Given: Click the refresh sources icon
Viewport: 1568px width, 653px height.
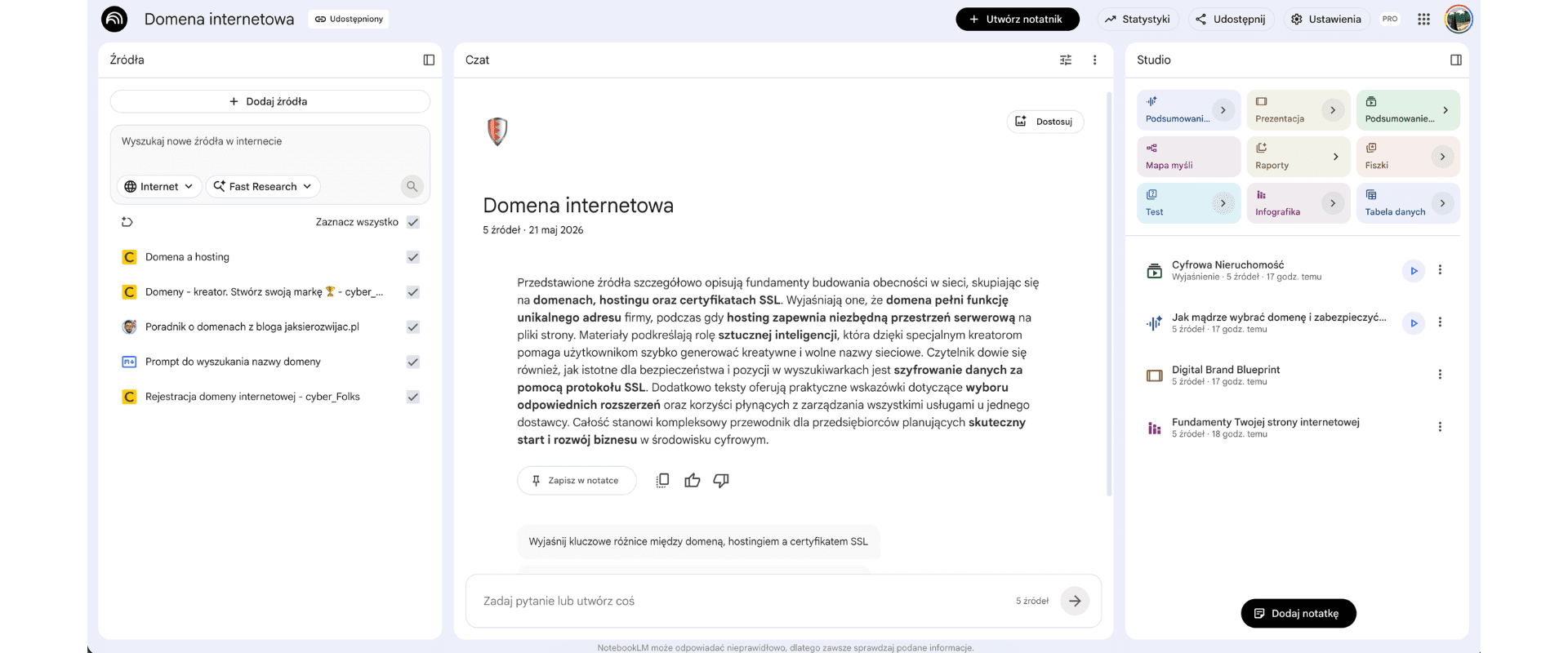Looking at the screenshot, I should (127, 222).
